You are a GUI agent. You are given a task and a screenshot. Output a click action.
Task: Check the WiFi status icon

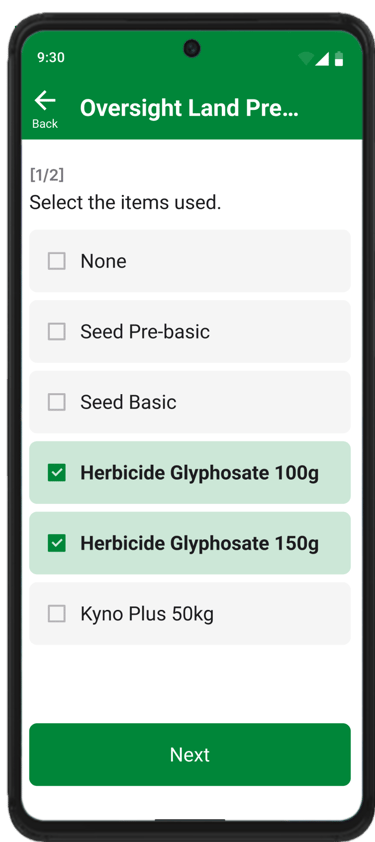point(306,59)
